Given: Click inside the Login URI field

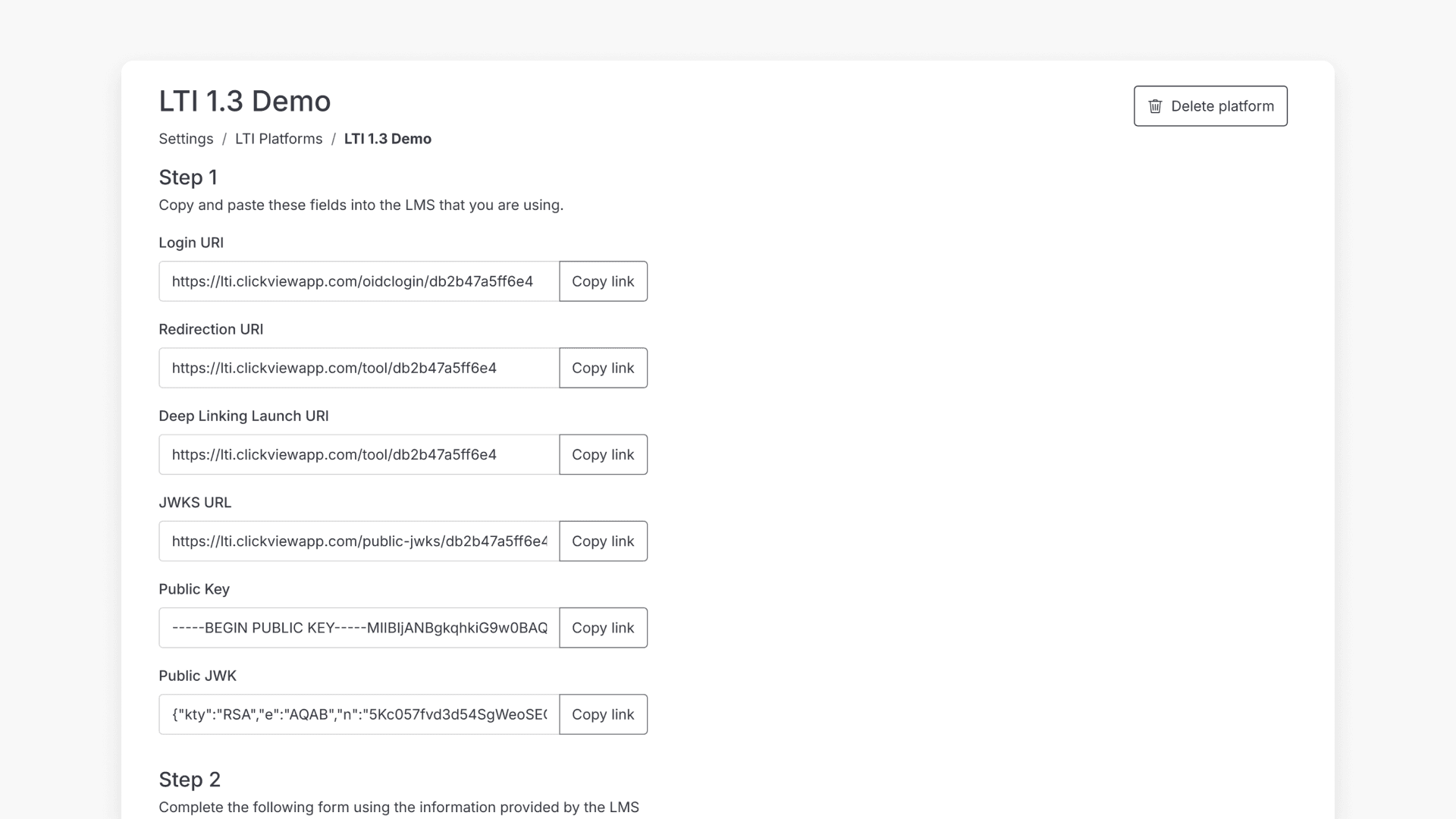Looking at the screenshot, I should point(359,281).
